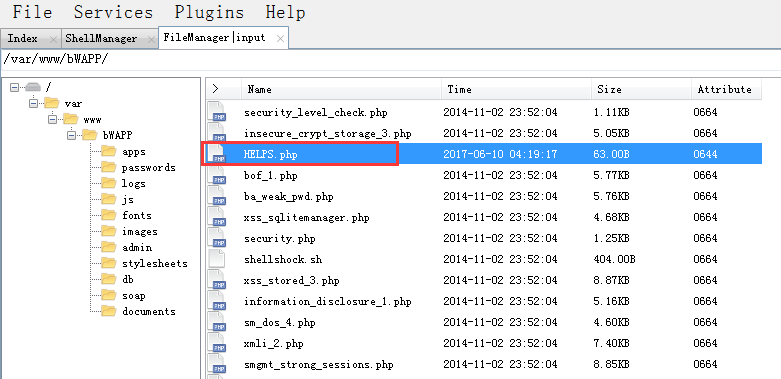781x379 pixels.
Task: Close the Index tab
Action: 53,39
